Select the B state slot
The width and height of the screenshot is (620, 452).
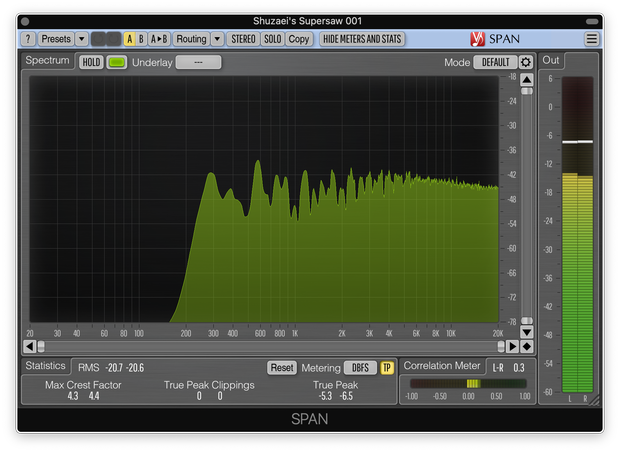(x=141, y=39)
